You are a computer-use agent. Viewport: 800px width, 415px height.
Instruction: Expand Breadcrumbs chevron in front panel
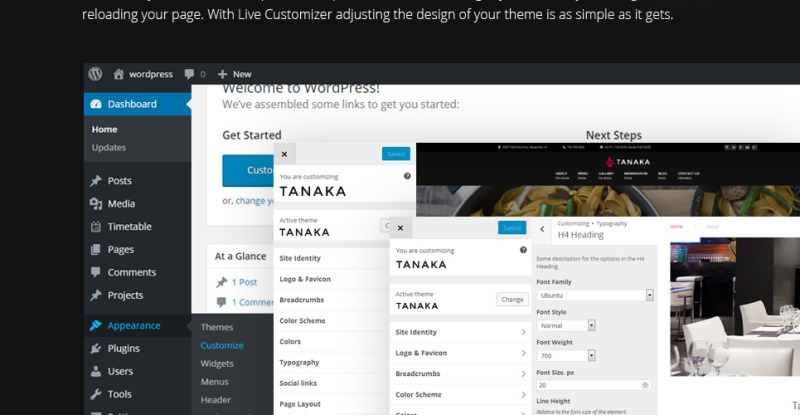pyautogui.click(x=523, y=374)
